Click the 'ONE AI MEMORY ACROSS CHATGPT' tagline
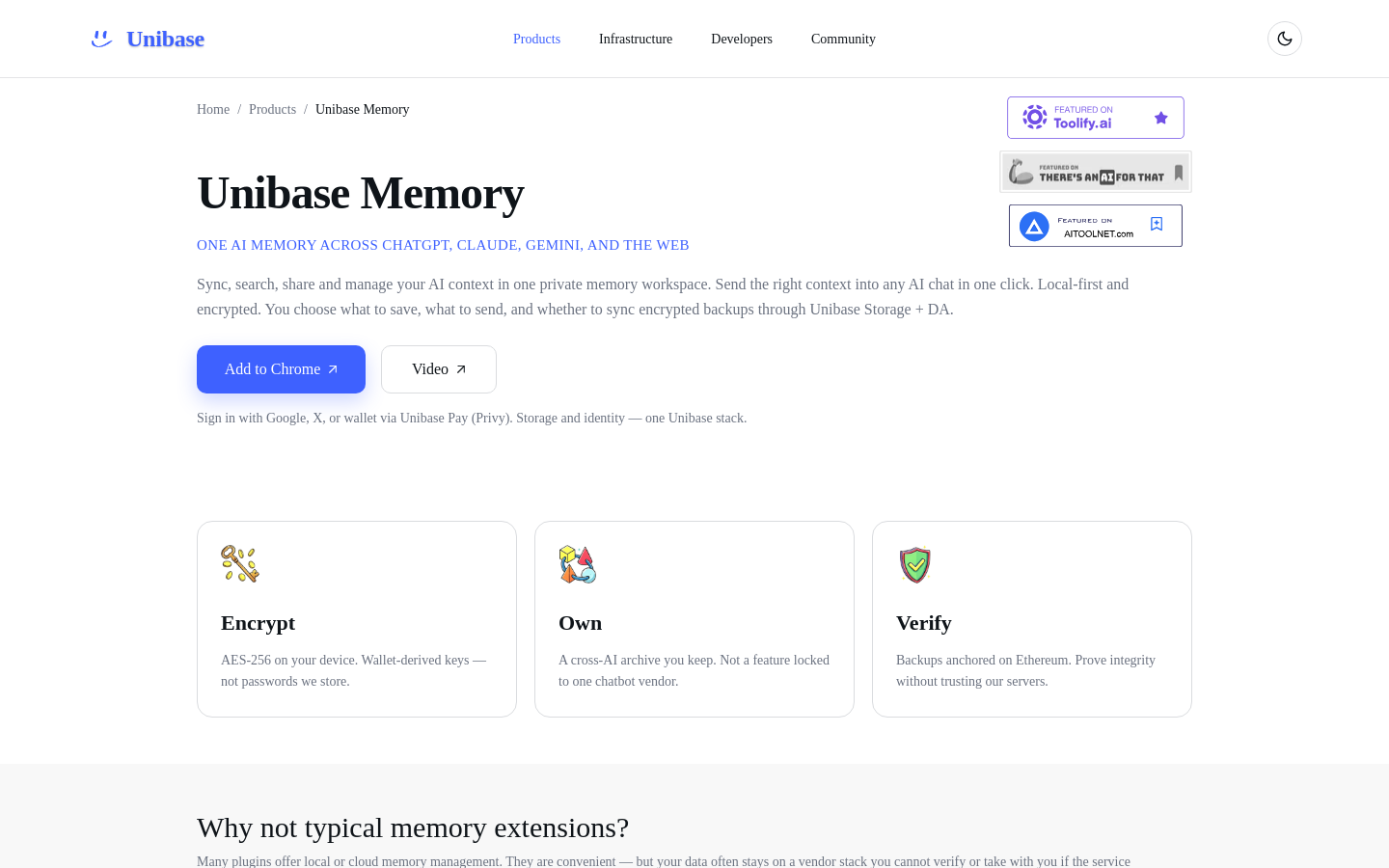The width and height of the screenshot is (1389, 868). pyautogui.click(x=443, y=245)
